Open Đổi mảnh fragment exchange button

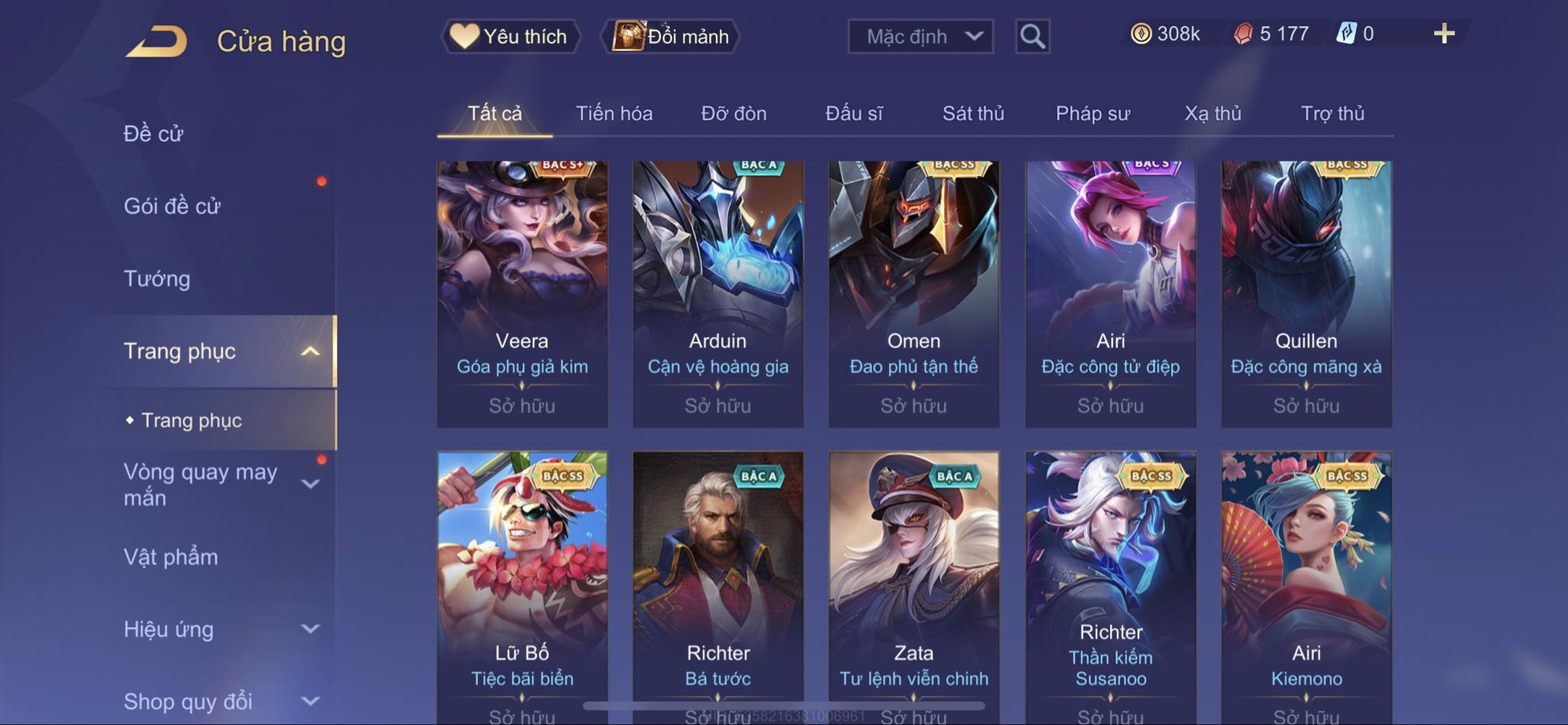click(671, 36)
